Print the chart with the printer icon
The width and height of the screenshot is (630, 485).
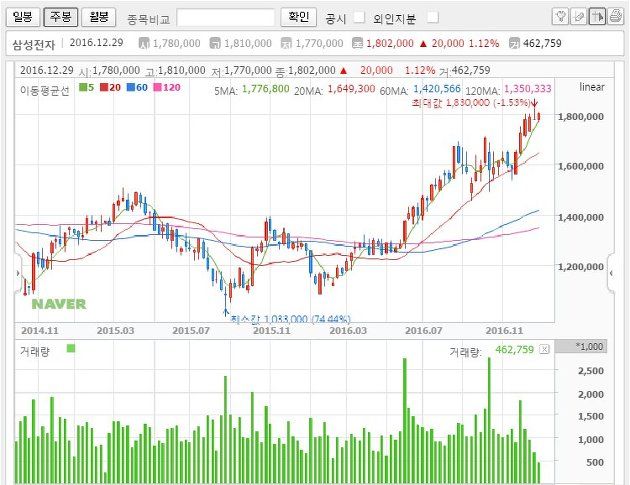(x=616, y=16)
